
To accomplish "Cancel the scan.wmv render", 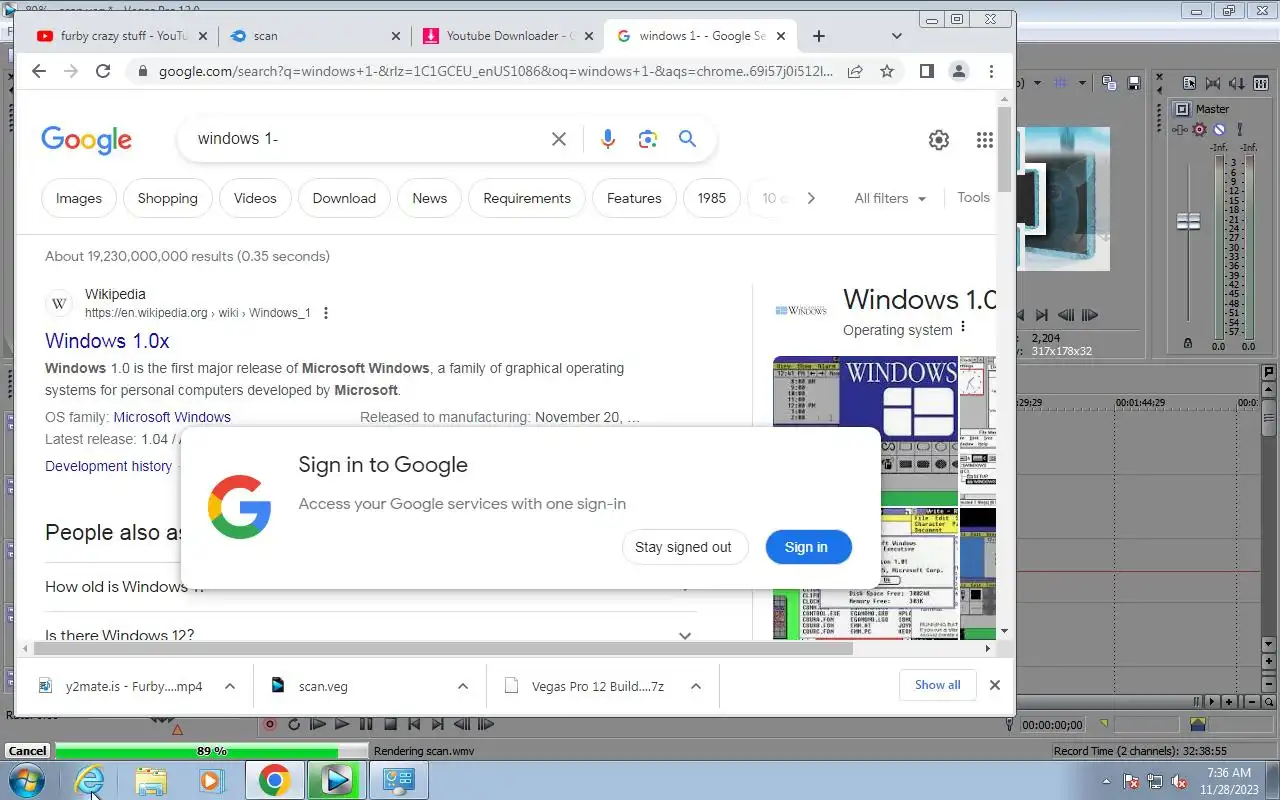I will pos(27,751).
